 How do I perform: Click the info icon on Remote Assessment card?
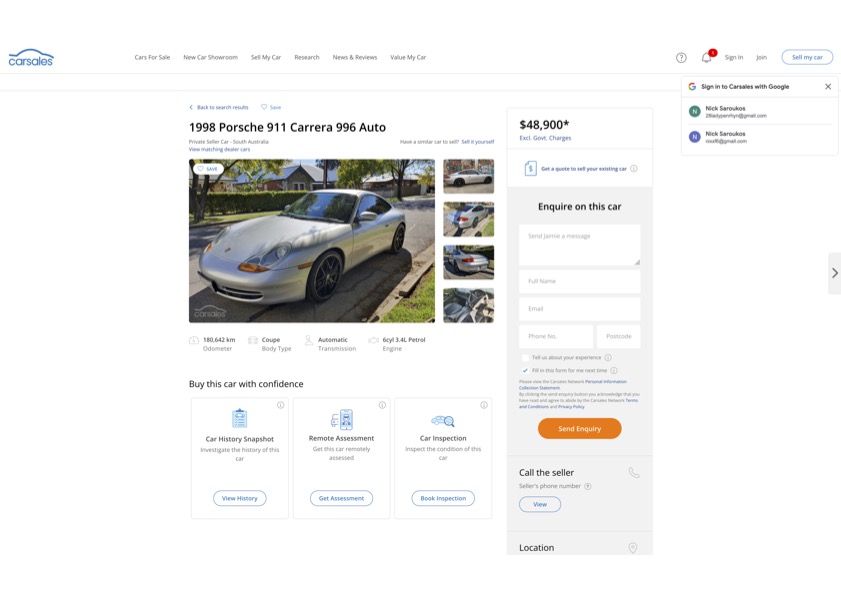click(x=382, y=405)
